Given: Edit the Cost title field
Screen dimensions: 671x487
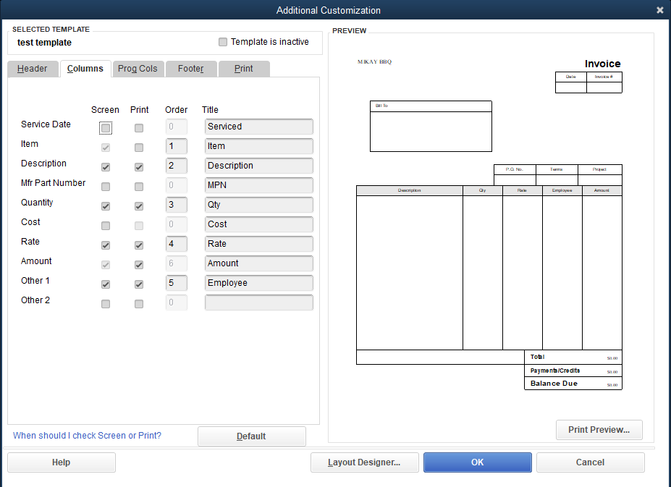Looking at the screenshot, I should pos(259,224).
